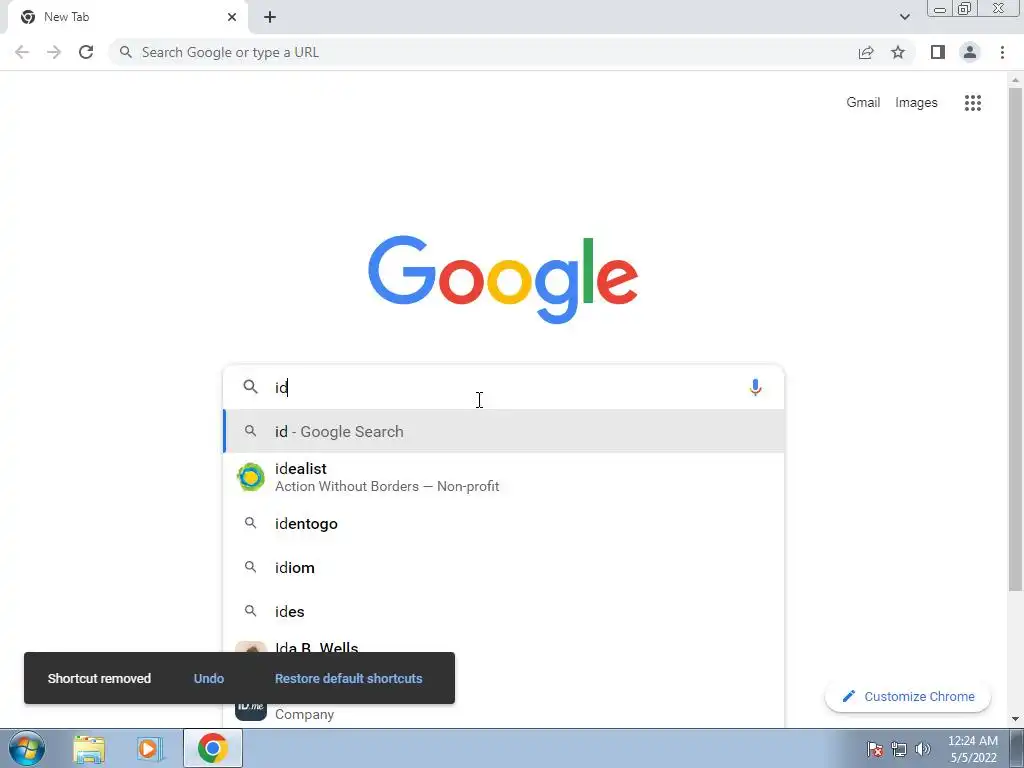Click the magnifier icon beside 'idiom'
1024x768 pixels.
point(250,567)
